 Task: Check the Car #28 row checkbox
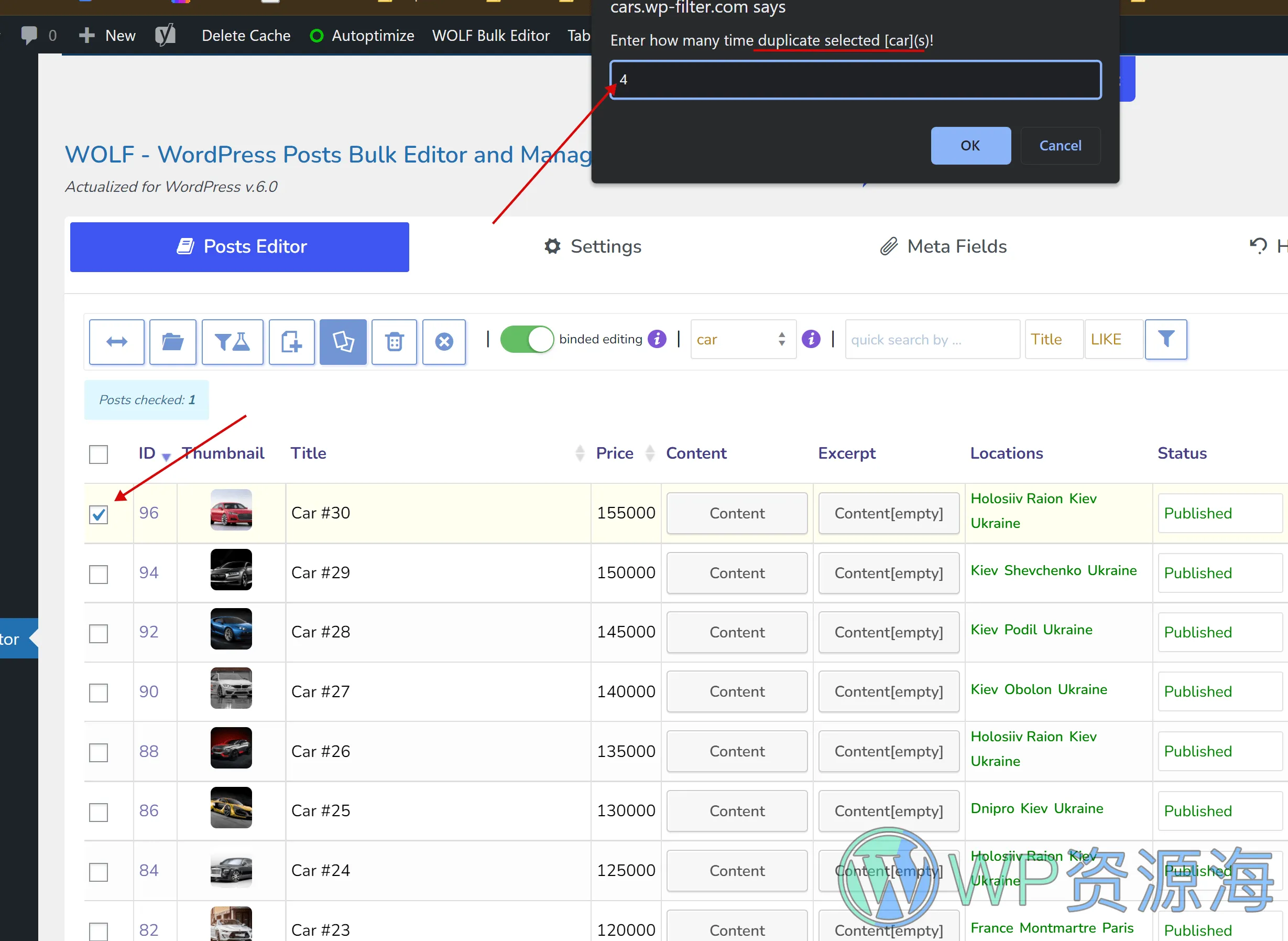[99, 633]
